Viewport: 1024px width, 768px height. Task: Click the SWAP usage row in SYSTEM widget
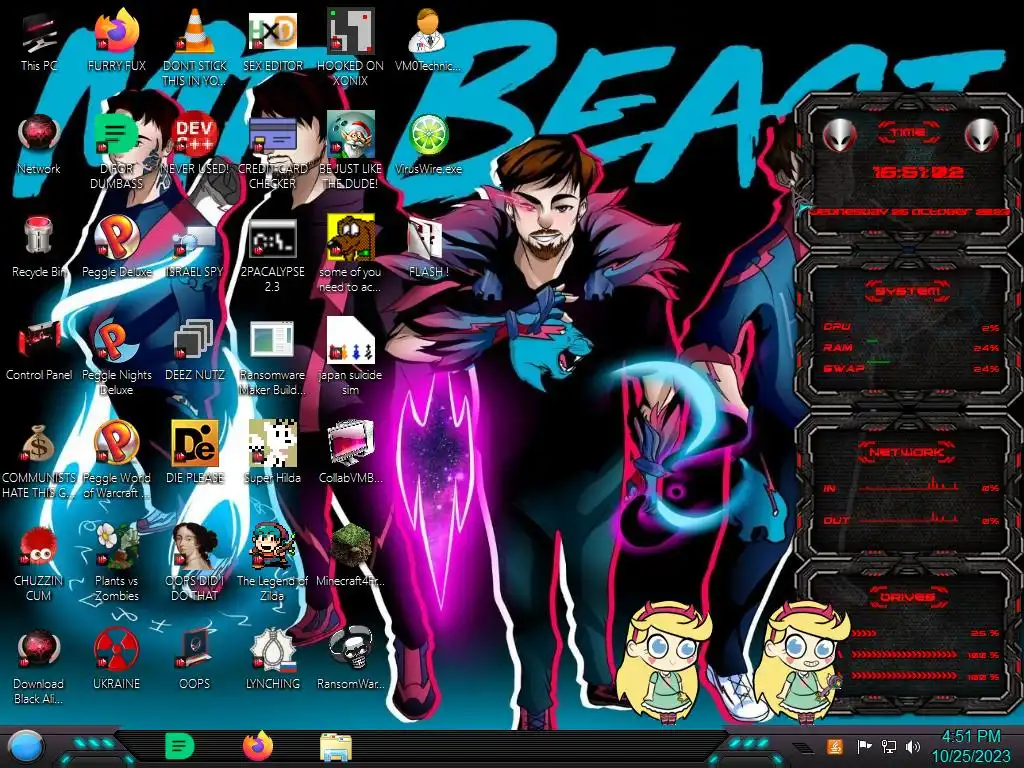click(911, 369)
